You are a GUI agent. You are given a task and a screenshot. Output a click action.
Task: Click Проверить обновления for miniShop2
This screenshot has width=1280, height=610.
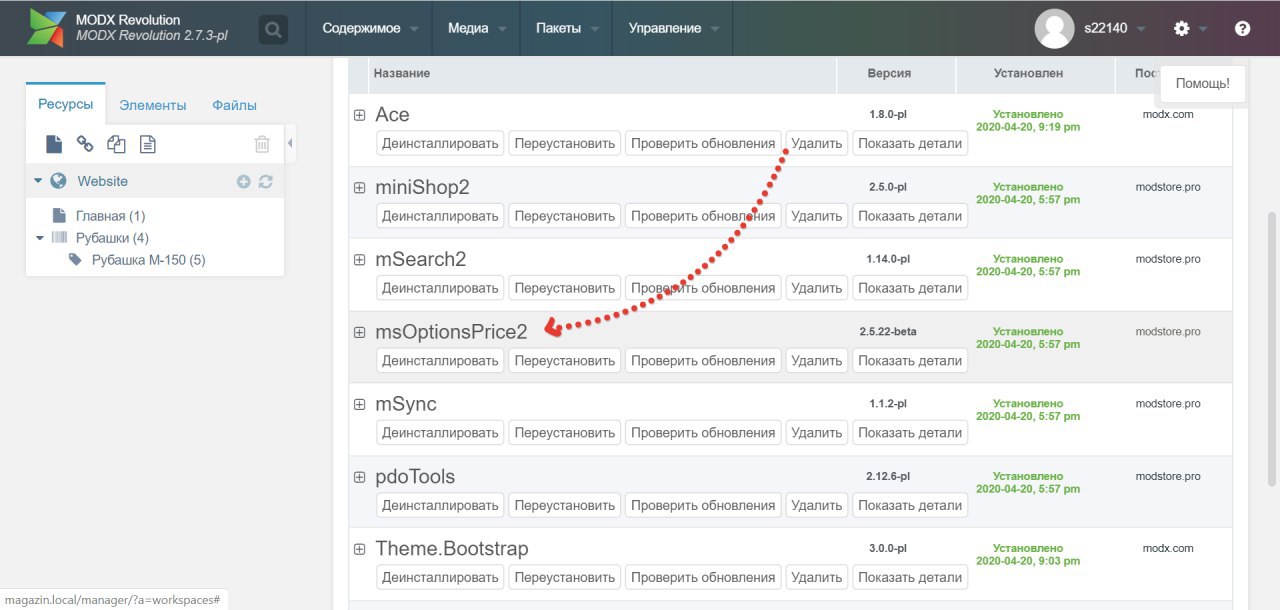[x=703, y=215]
